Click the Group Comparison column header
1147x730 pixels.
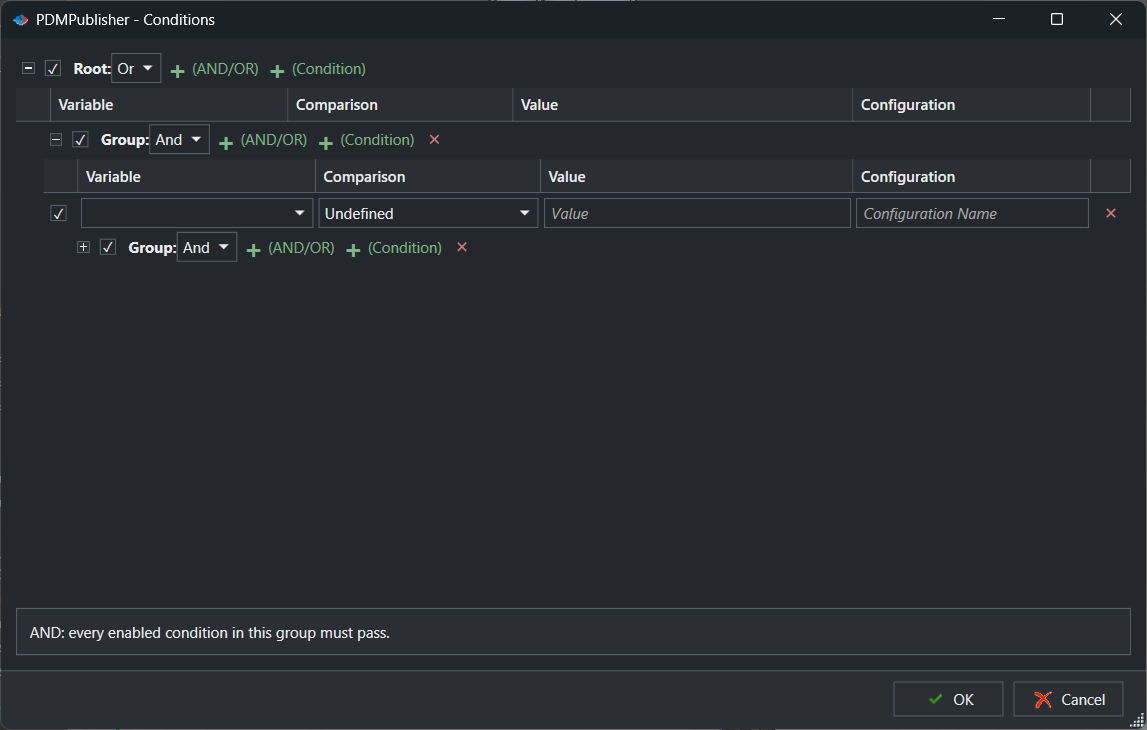pyautogui.click(x=428, y=176)
